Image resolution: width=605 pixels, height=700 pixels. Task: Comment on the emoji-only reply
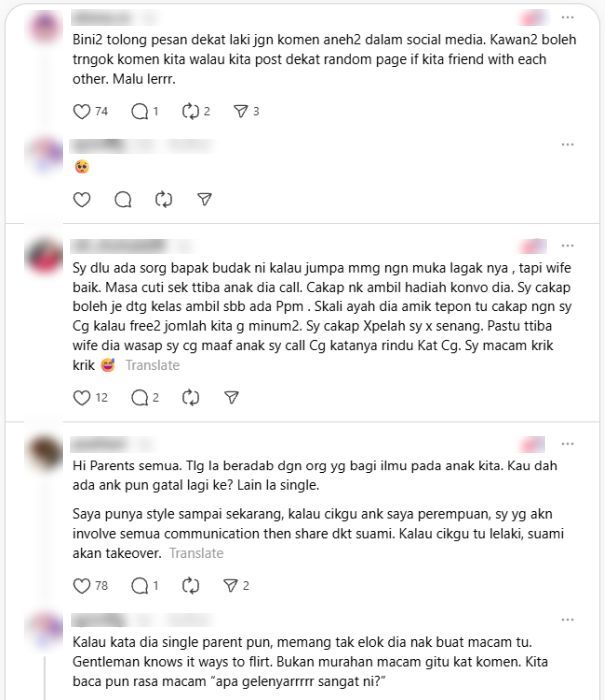[123, 199]
